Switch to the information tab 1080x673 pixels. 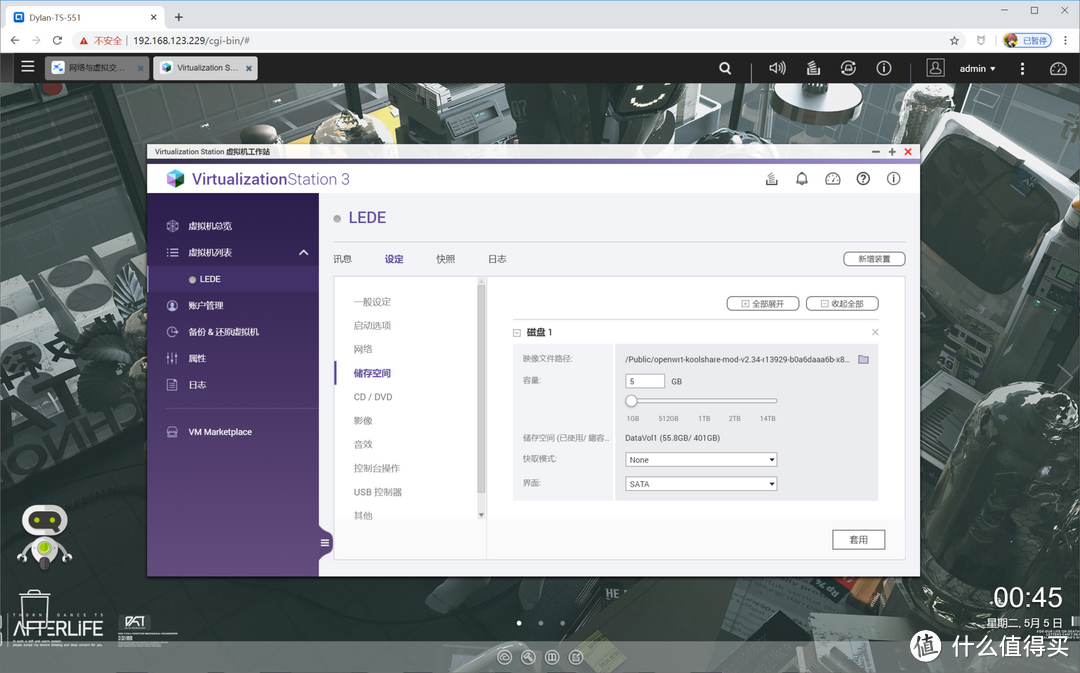[x=342, y=259]
